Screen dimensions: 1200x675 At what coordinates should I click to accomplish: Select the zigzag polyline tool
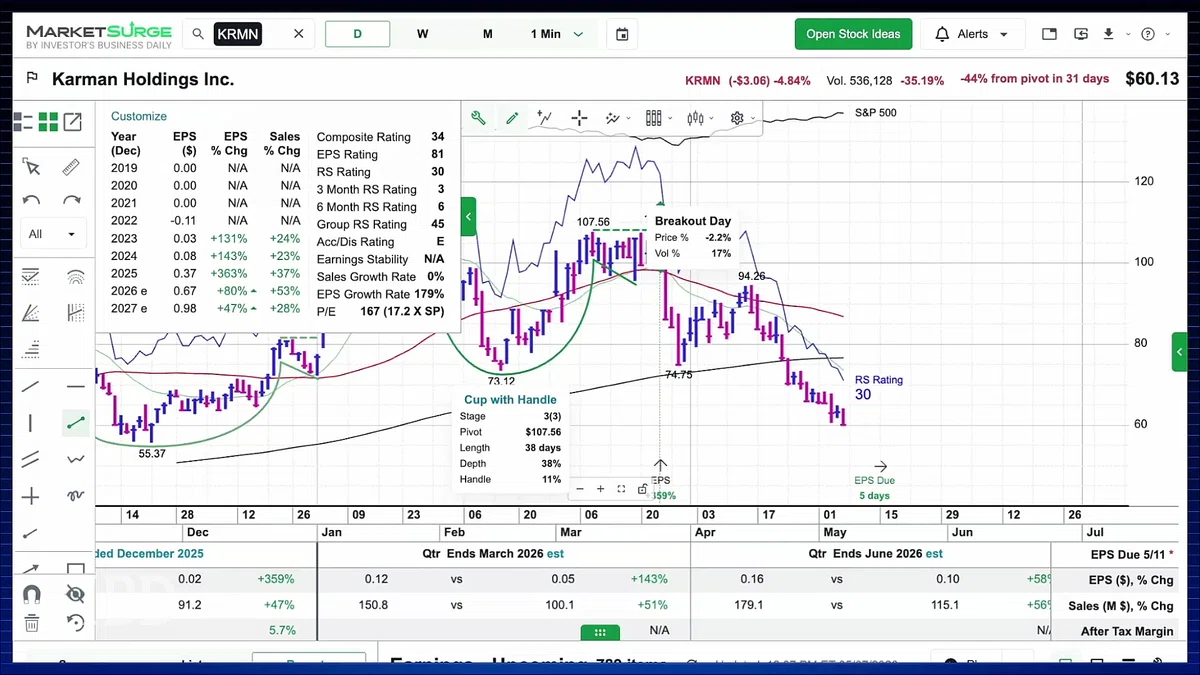point(75,460)
